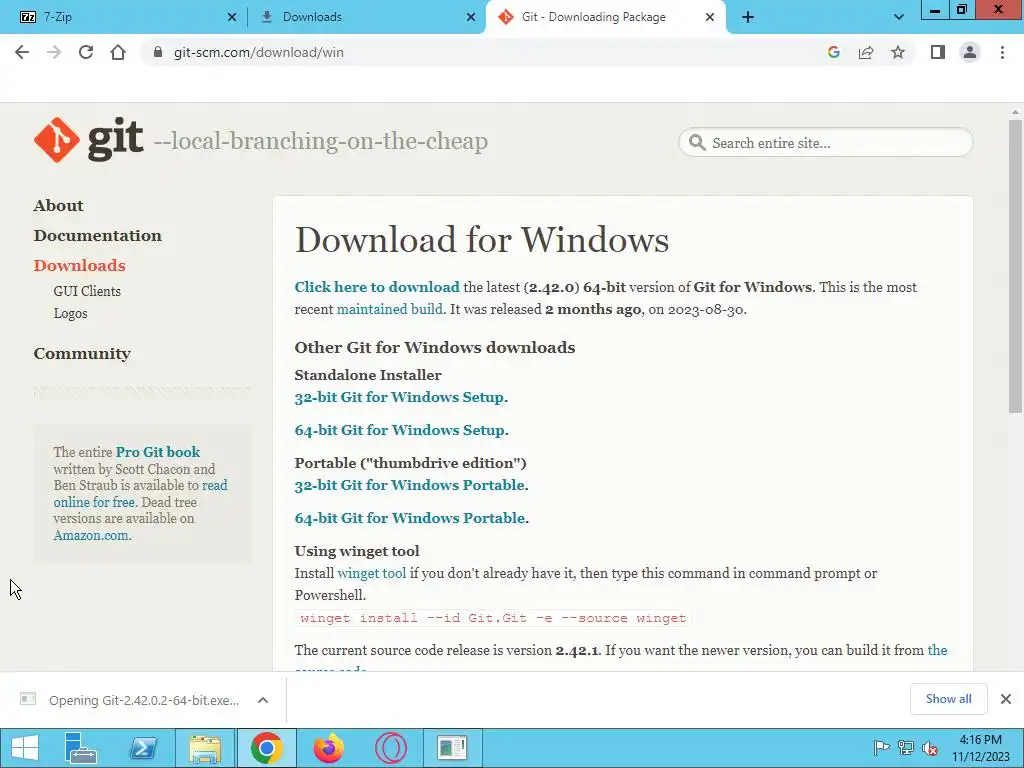1024x768 pixels.
Task: Follow the Pro Git book link
Action: [157, 452]
